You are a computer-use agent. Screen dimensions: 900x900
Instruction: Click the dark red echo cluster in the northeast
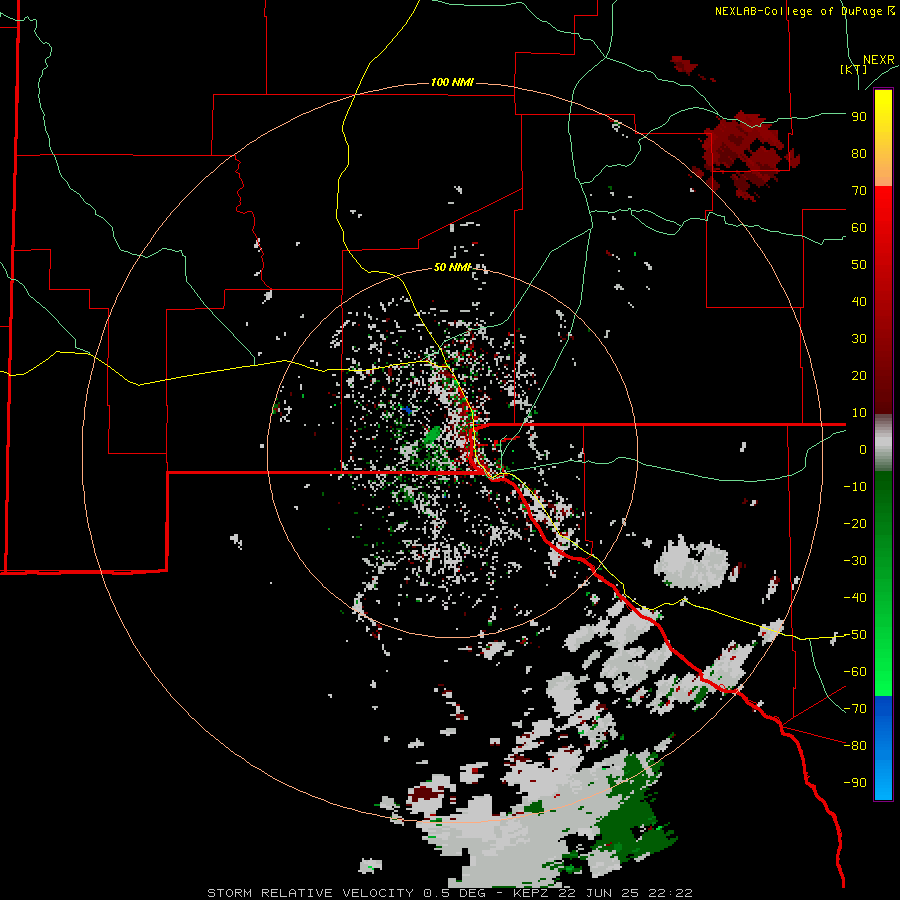[x=746, y=155]
